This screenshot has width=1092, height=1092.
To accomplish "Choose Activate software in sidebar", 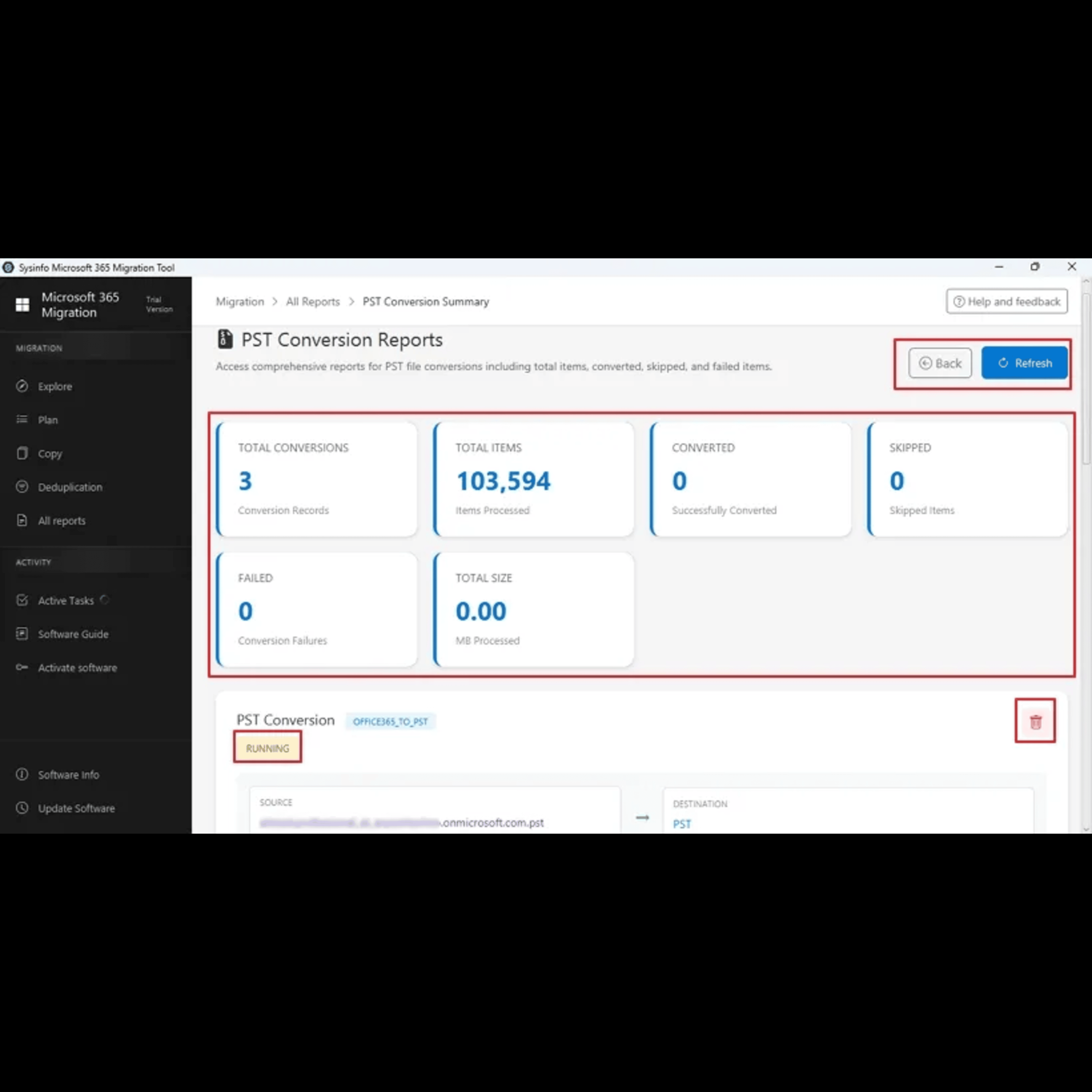I will pos(77,668).
